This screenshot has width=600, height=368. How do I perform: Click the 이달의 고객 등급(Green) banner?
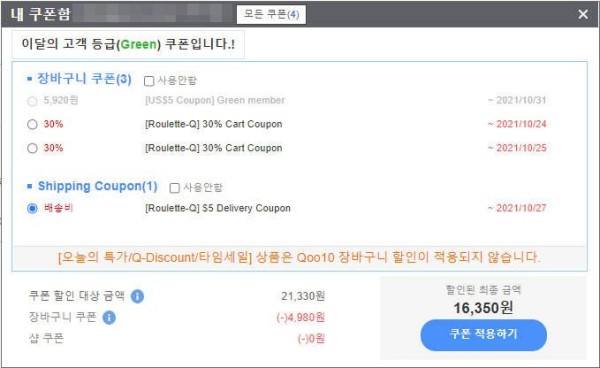128,44
